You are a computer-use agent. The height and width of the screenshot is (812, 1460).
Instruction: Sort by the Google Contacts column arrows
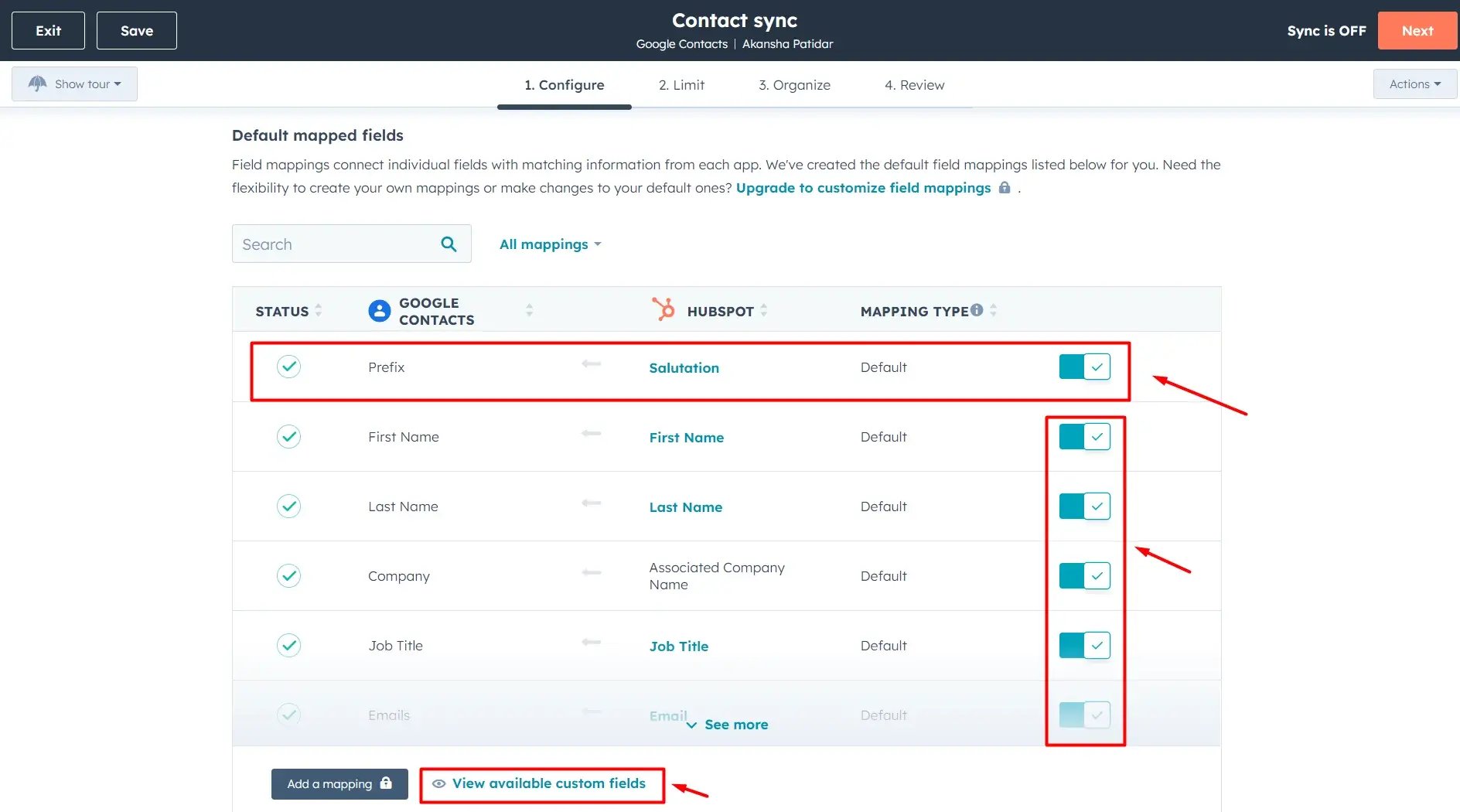[x=529, y=310]
